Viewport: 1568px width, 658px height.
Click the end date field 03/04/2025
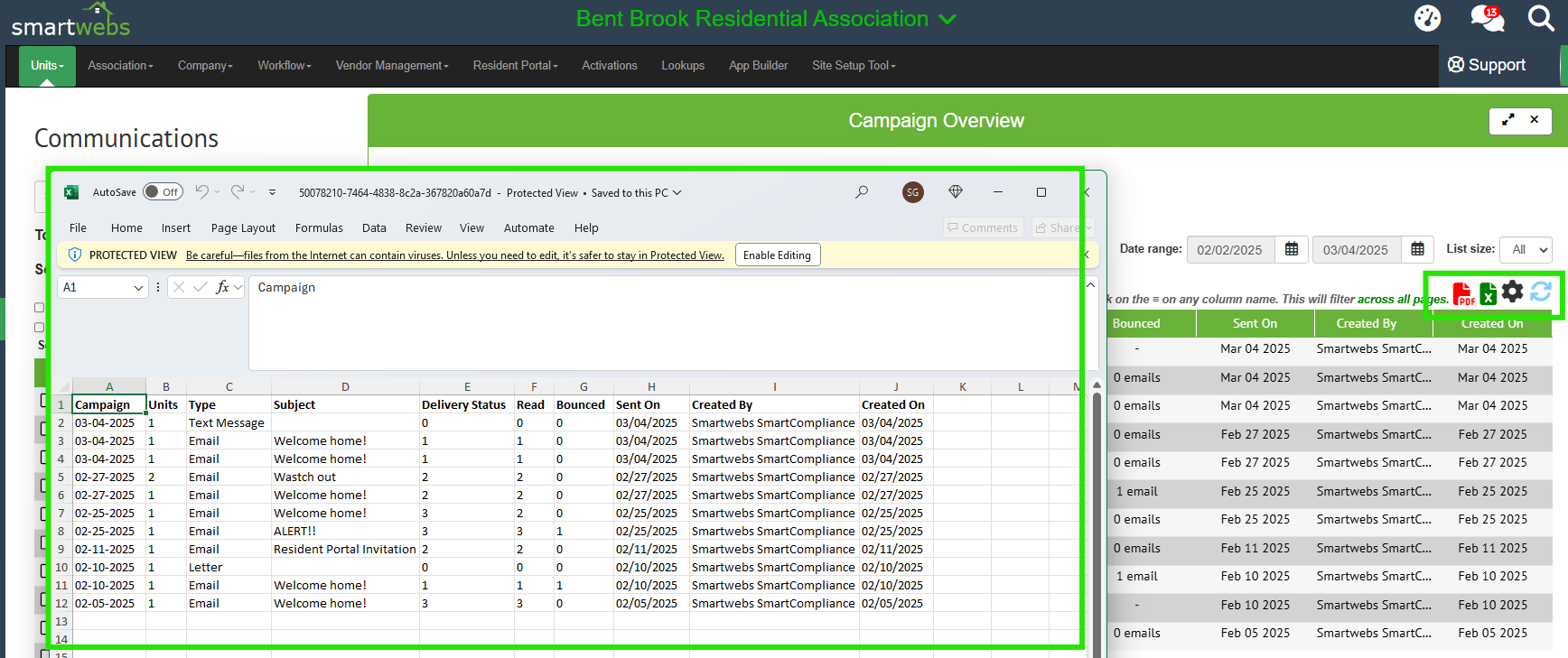pyautogui.click(x=1356, y=250)
